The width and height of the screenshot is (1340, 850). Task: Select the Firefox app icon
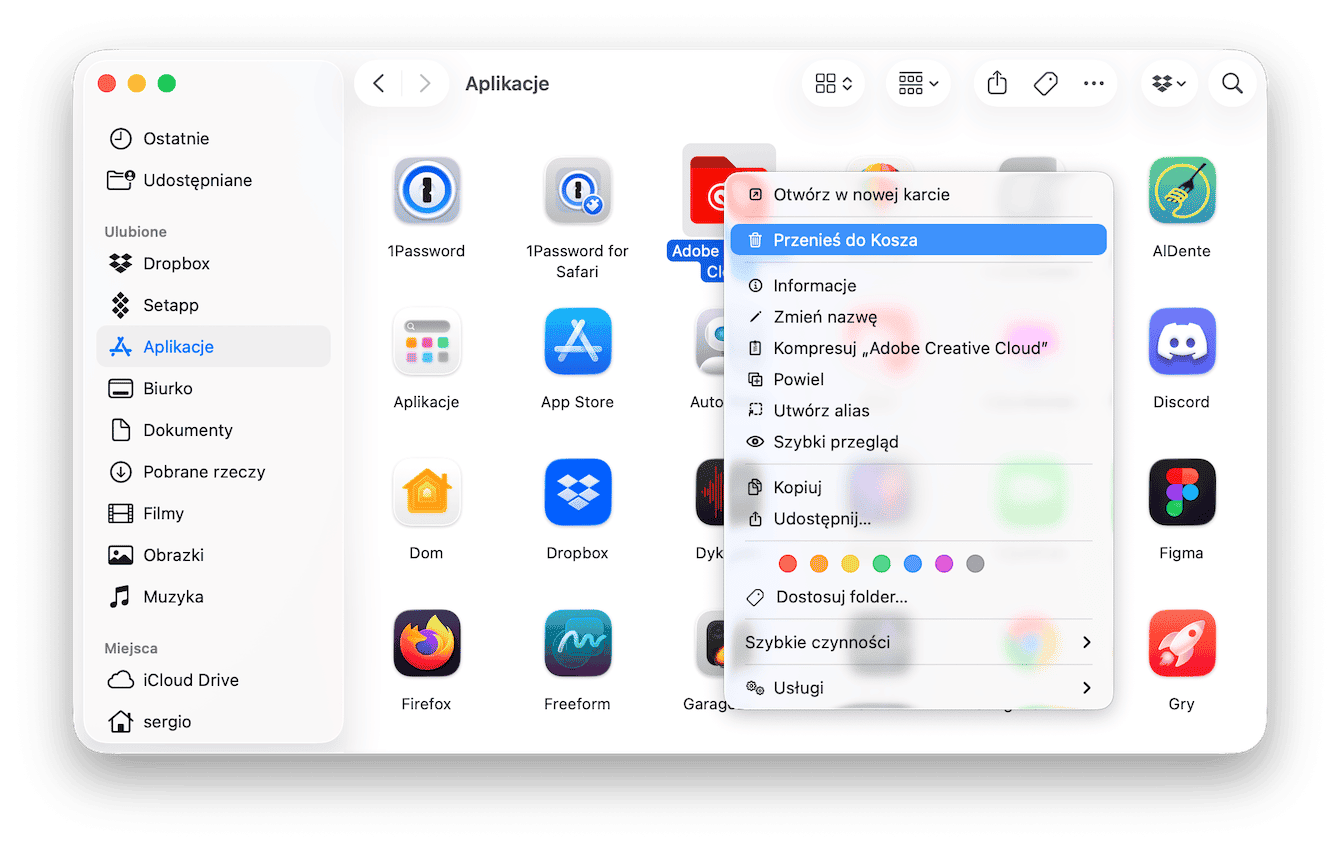pos(427,643)
